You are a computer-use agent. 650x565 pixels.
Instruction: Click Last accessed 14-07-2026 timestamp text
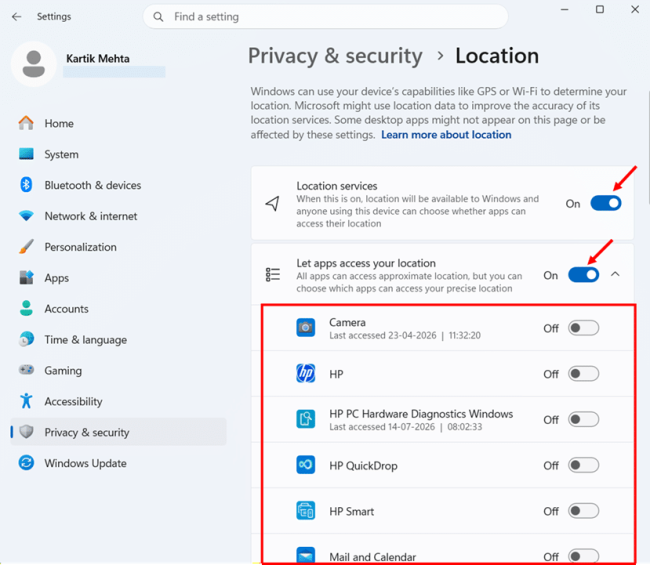coord(405,427)
